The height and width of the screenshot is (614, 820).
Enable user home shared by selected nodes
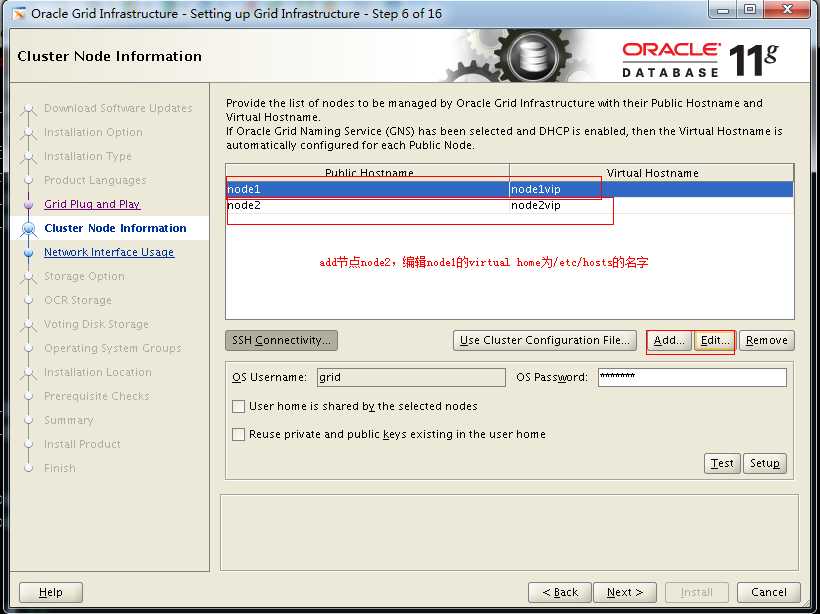[x=238, y=406]
